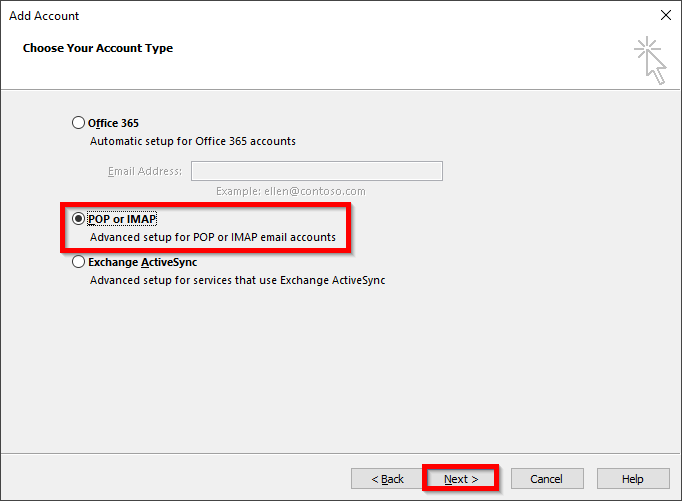The image size is (682, 501).
Task: Click 'Advanced setup for services that use Exchange ActiveSync'
Action: (237, 281)
